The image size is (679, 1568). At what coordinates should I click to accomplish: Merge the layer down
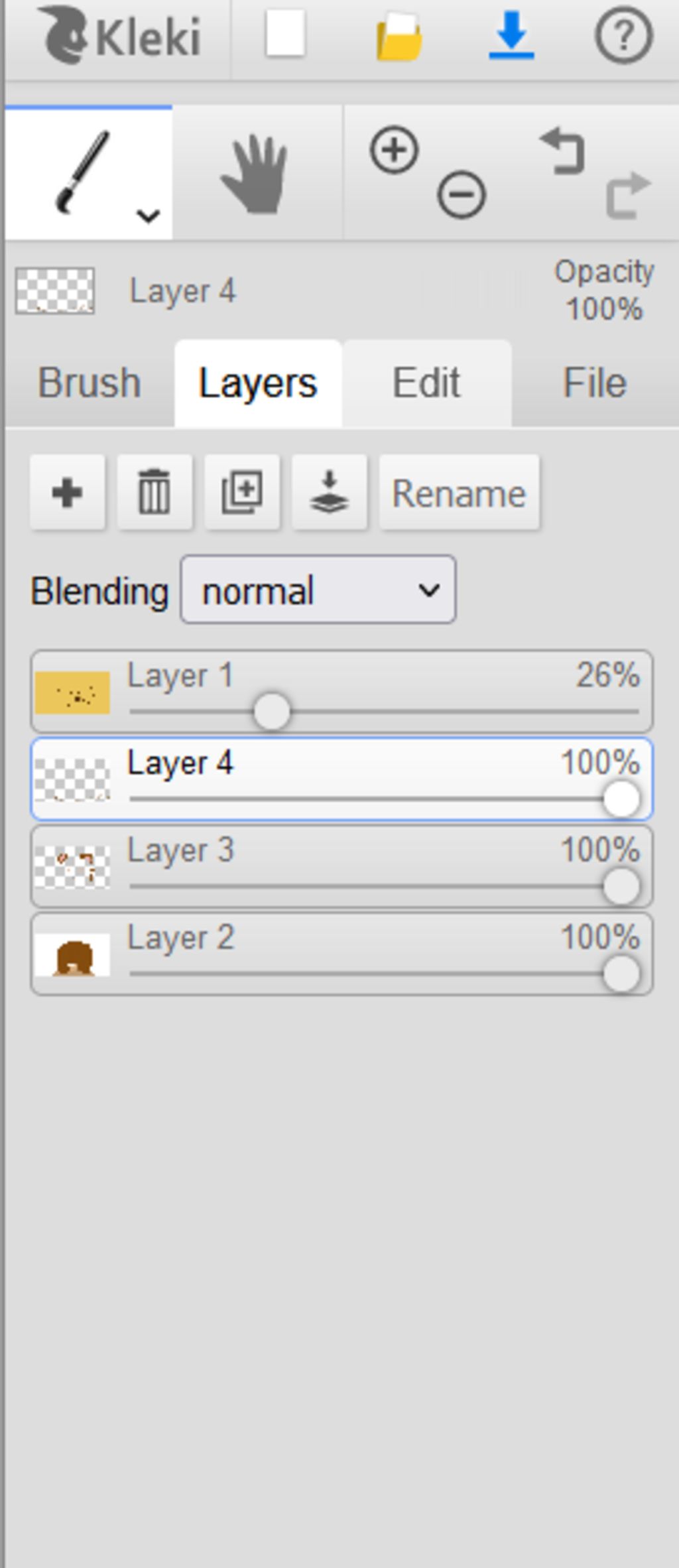tap(330, 493)
